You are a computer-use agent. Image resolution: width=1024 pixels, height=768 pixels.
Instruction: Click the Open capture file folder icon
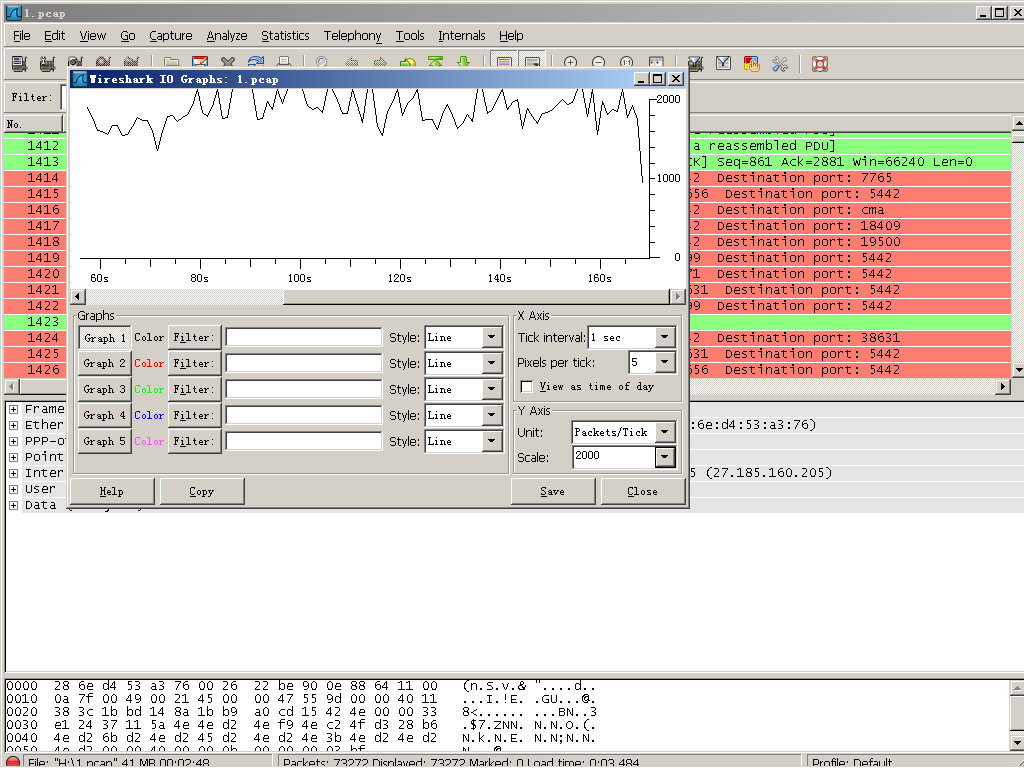[171, 63]
